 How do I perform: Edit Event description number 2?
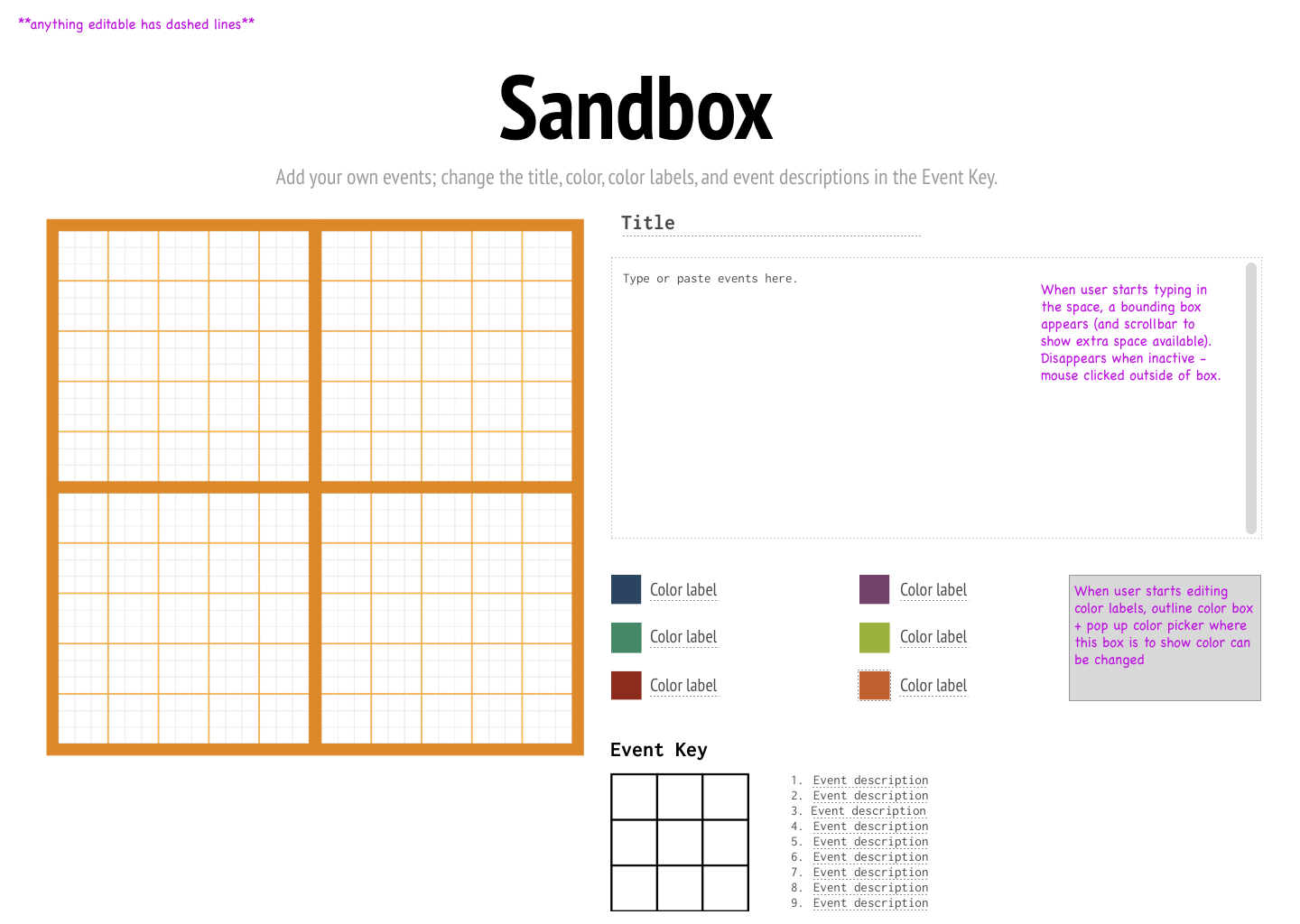tap(870, 796)
